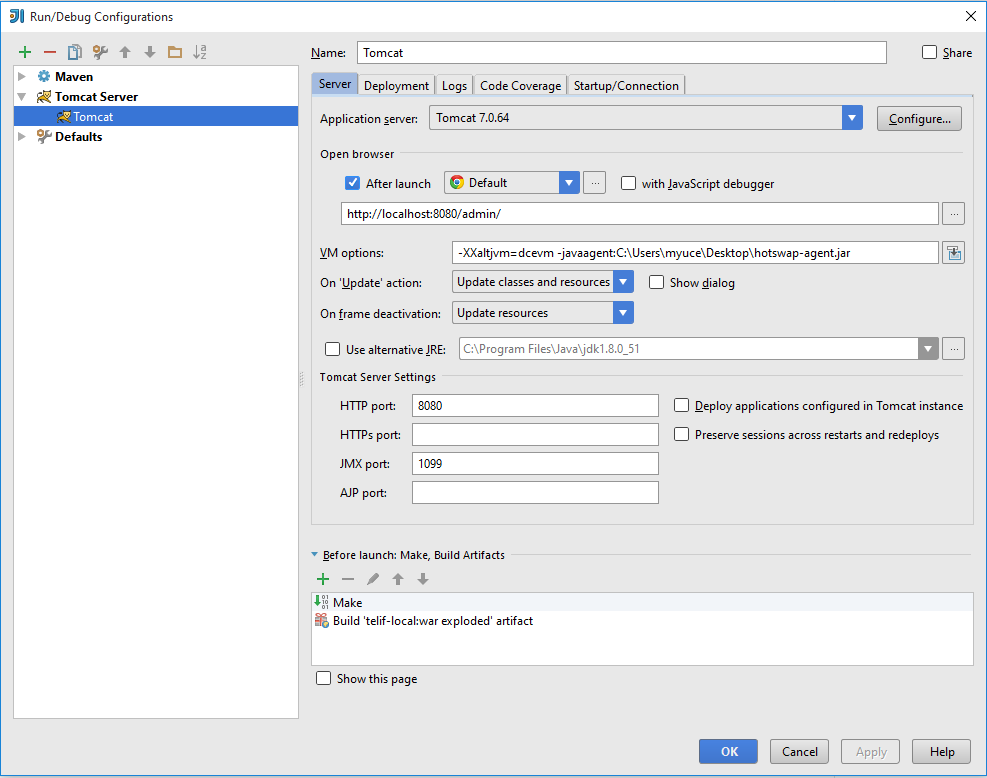Image resolution: width=987 pixels, height=778 pixels.
Task: Copy the selected configuration
Action: point(75,52)
